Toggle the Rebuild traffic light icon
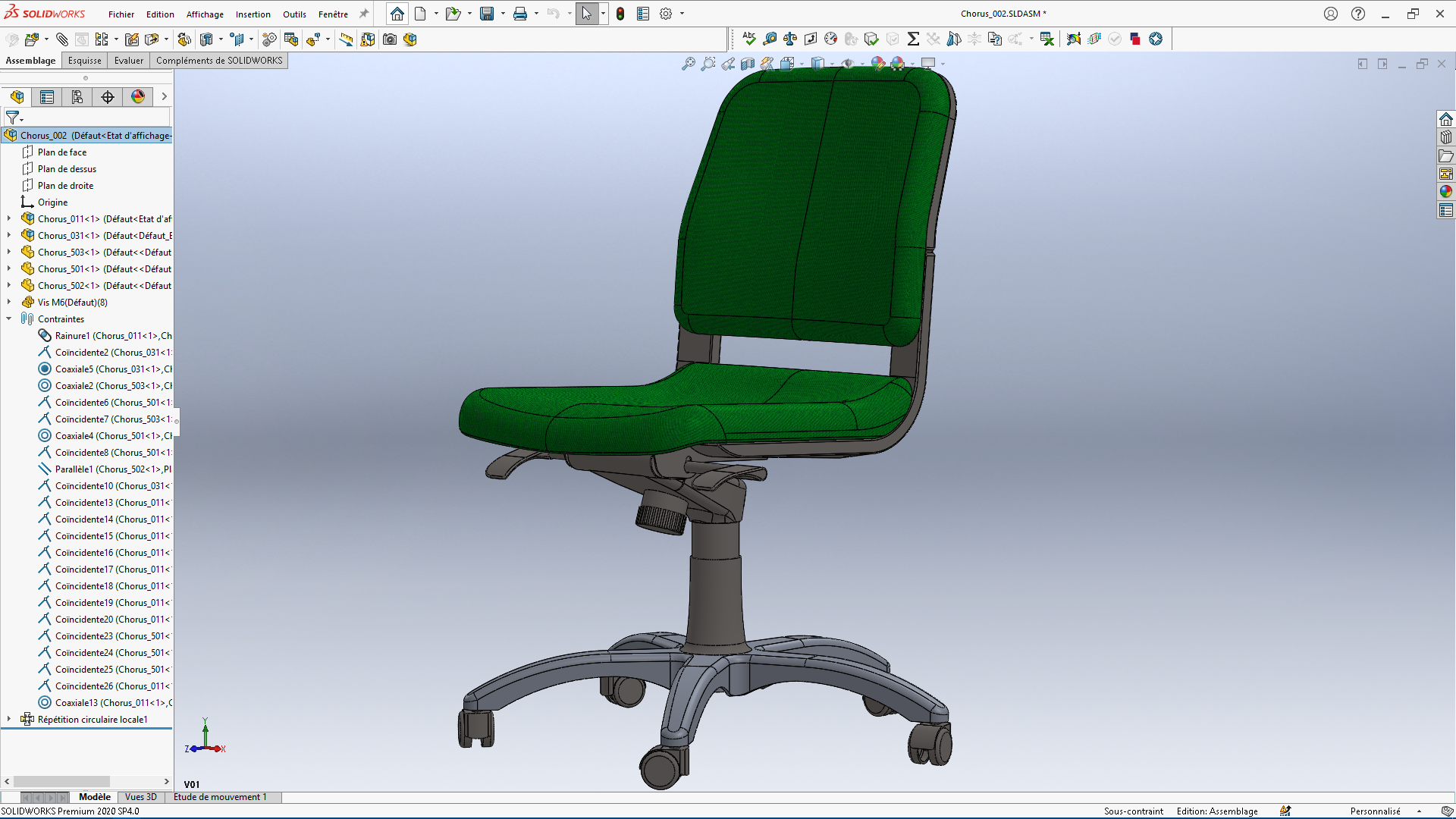The height and width of the screenshot is (819, 1456). [620, 14]
